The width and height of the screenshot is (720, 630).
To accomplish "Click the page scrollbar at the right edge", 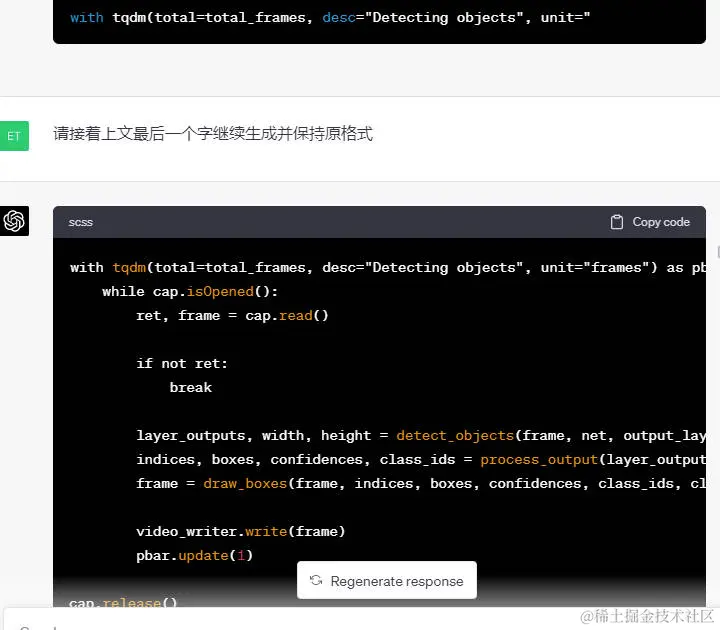I will 718,252.
